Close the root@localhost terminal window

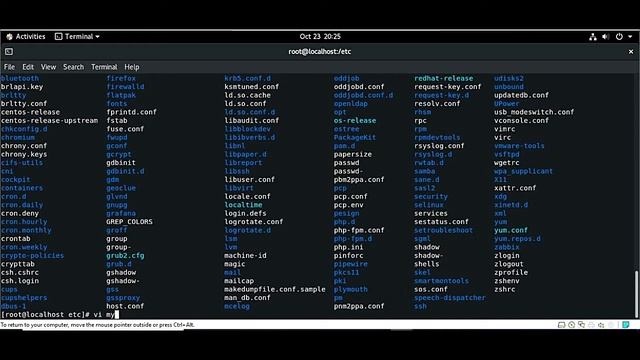click(x=631, y=51)
